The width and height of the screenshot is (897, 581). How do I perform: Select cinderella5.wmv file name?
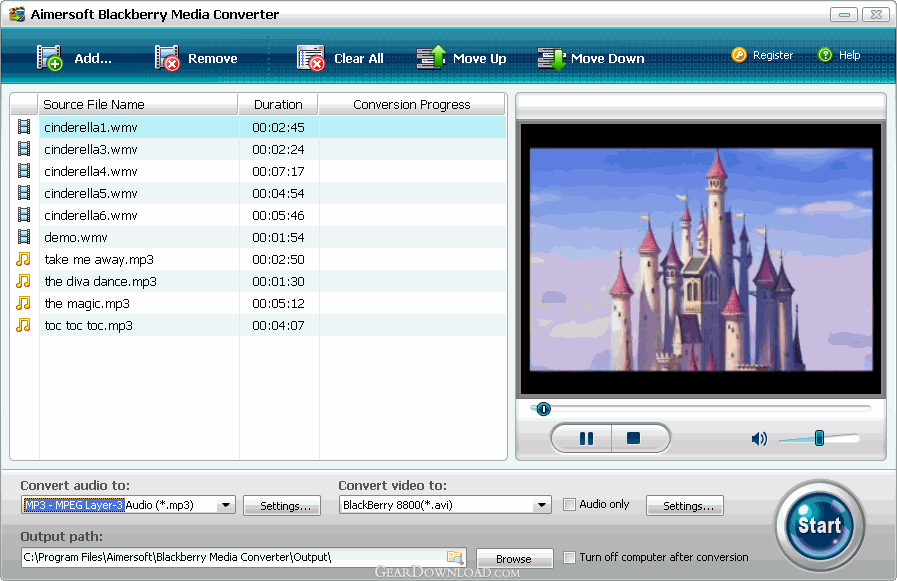[x=91, y=193]
